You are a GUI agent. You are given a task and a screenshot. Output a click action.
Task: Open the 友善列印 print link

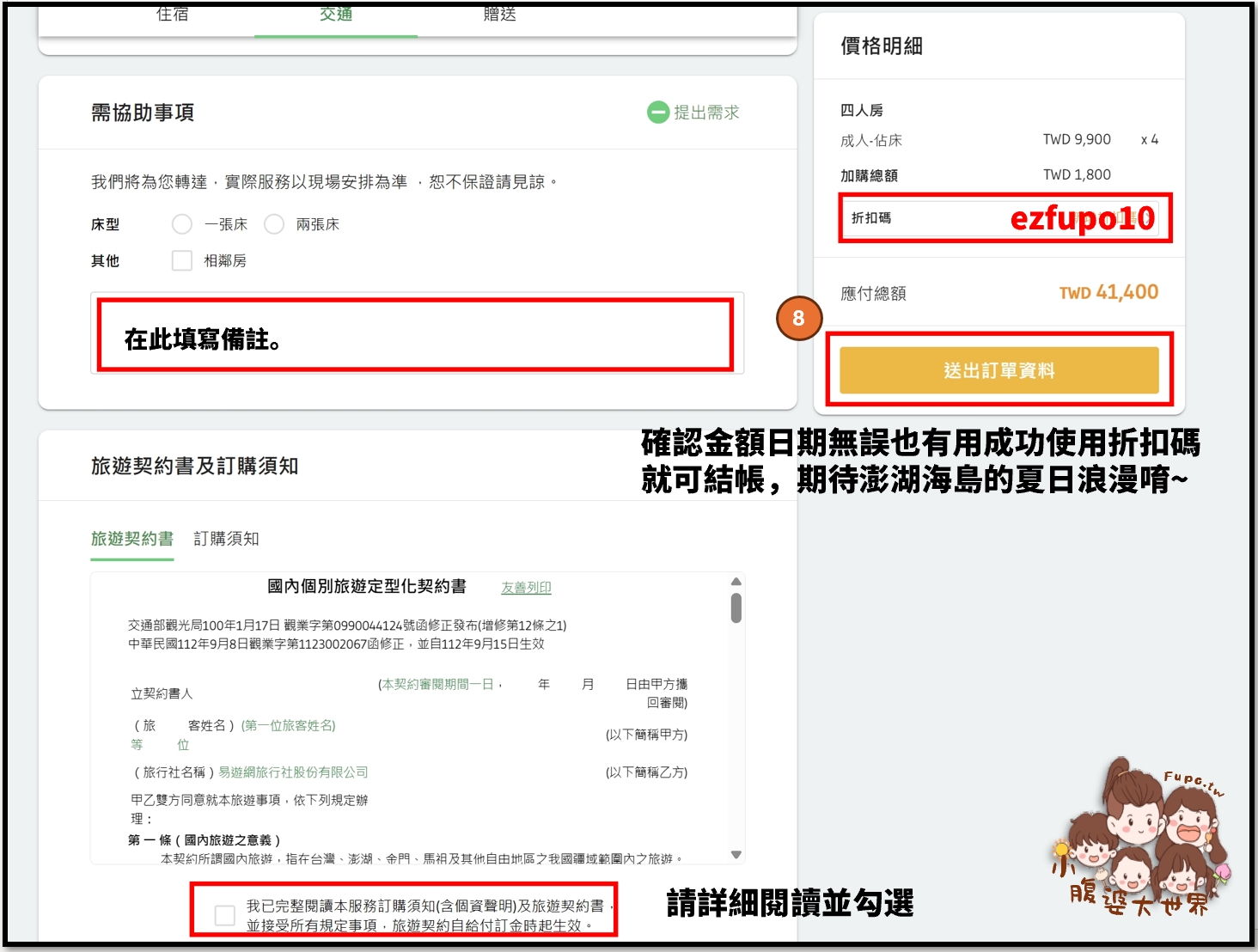click(x=526, y=589)
